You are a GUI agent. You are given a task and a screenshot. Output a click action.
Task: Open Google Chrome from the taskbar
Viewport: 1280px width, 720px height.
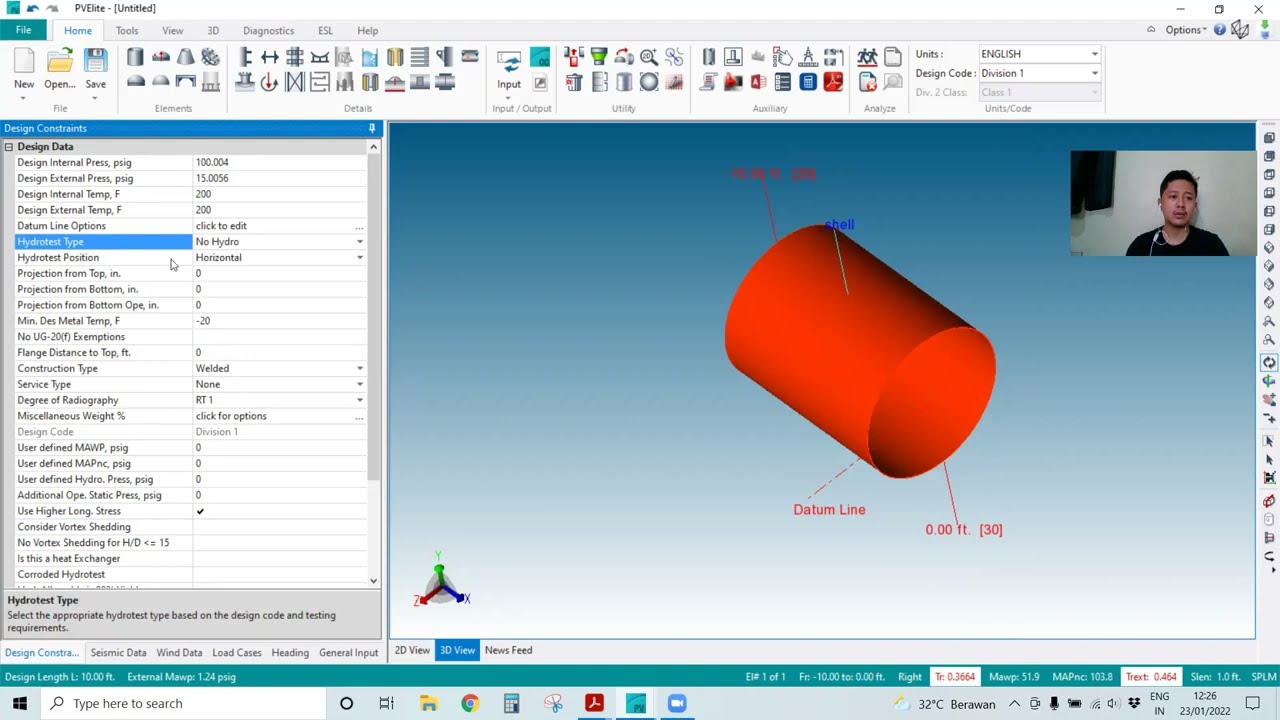470,704
